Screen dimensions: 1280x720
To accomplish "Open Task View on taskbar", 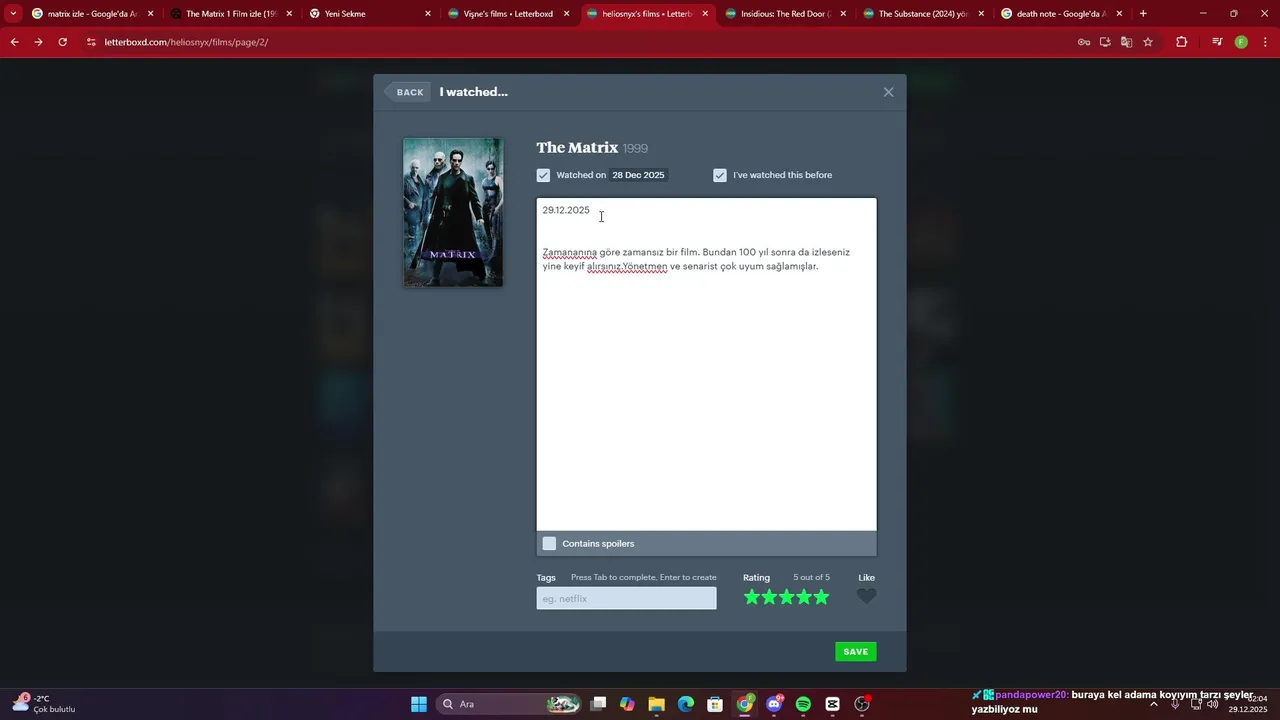I will (598, 704).
